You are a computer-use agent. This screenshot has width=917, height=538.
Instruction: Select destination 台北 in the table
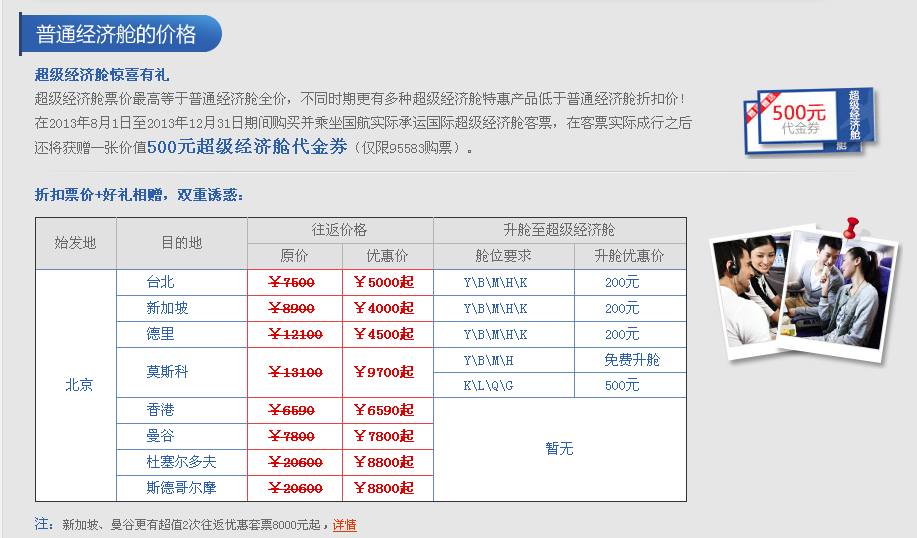160,282
